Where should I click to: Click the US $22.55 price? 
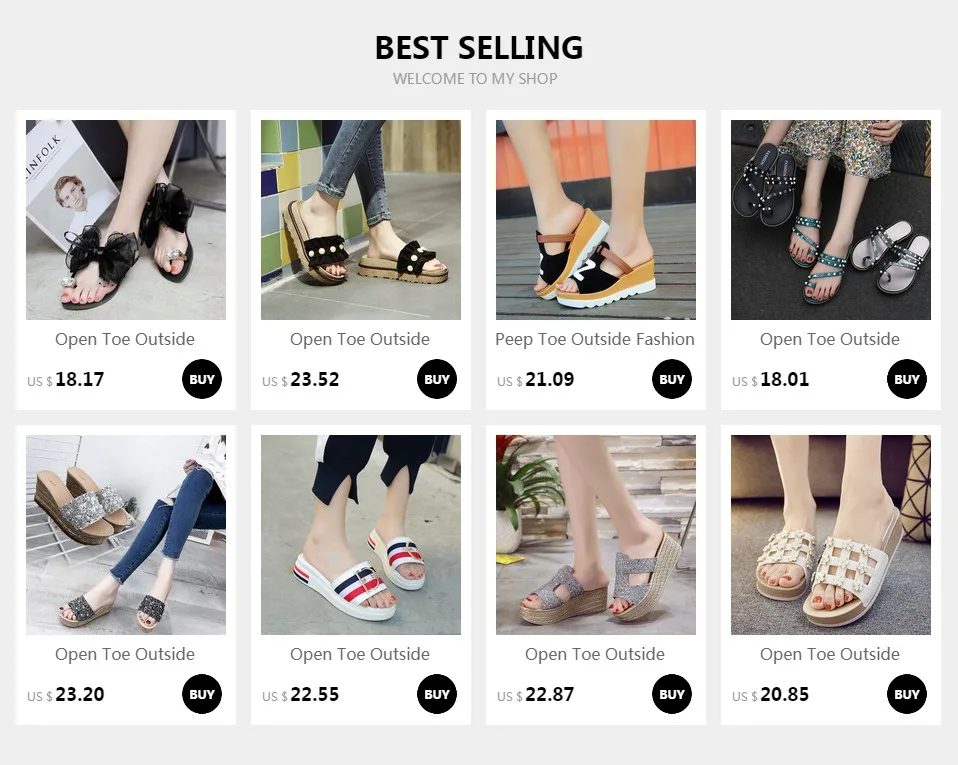tap(301, 695)
